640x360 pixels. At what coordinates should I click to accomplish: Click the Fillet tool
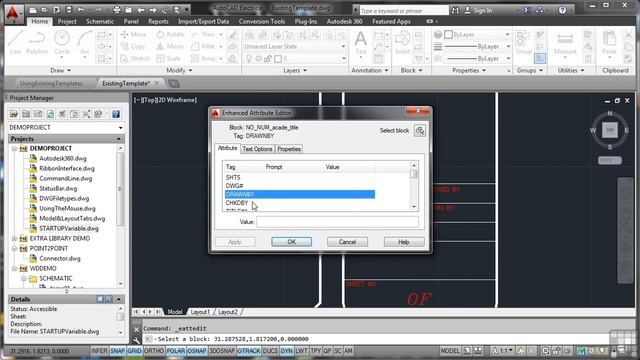[x=203, y=47]
